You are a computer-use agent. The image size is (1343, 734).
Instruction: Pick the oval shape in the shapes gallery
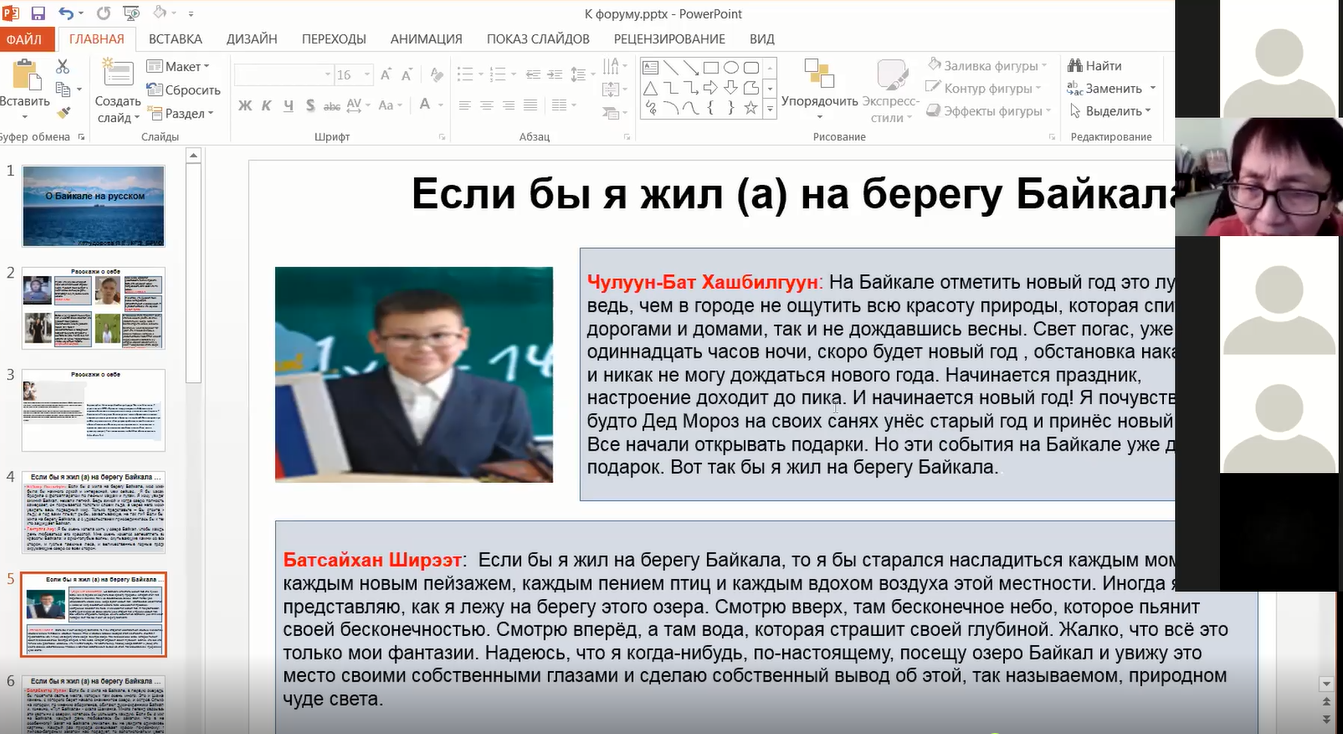click(731, 68)
